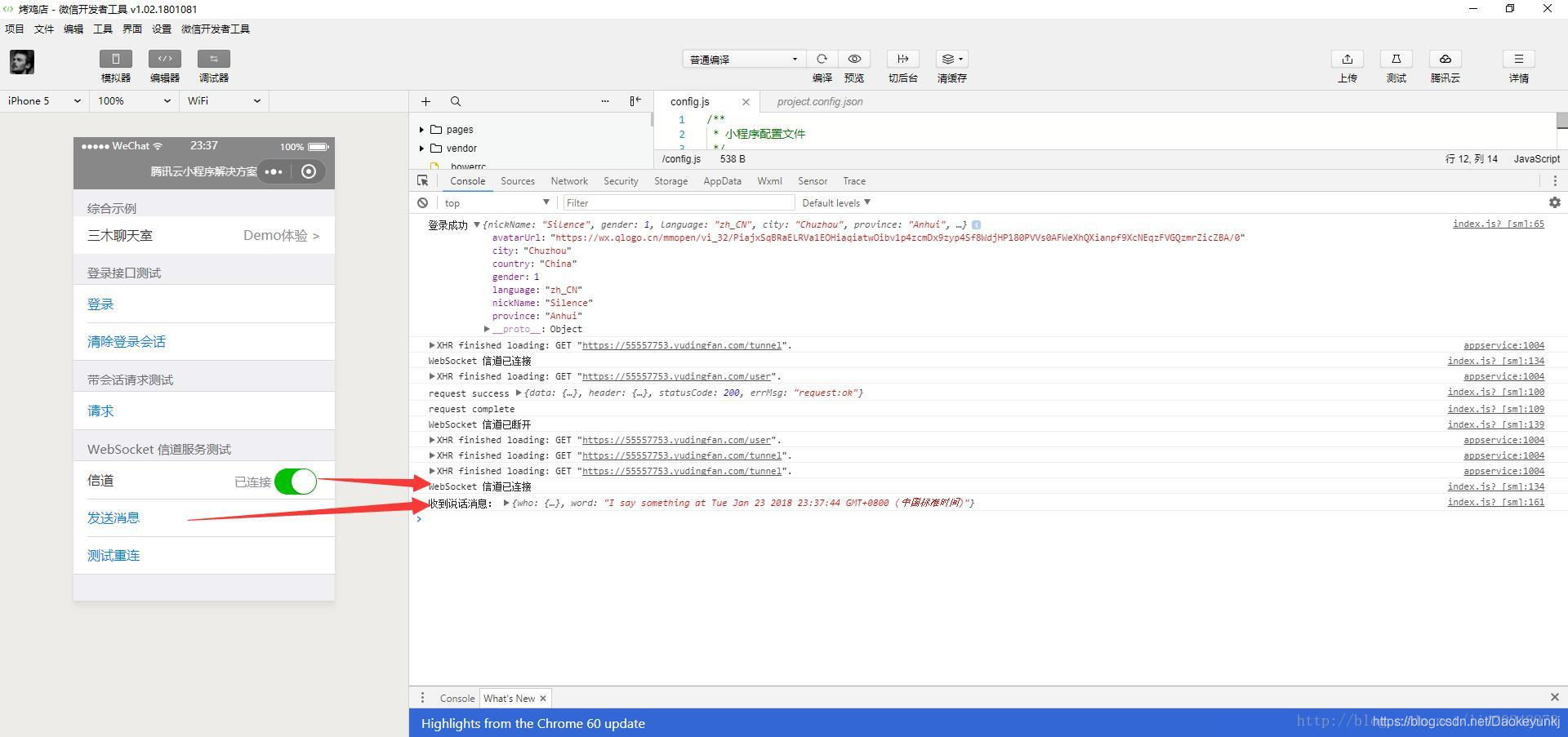Expand the __proto__ Object entry
The image size is (1568, 737).
(487, 329)
